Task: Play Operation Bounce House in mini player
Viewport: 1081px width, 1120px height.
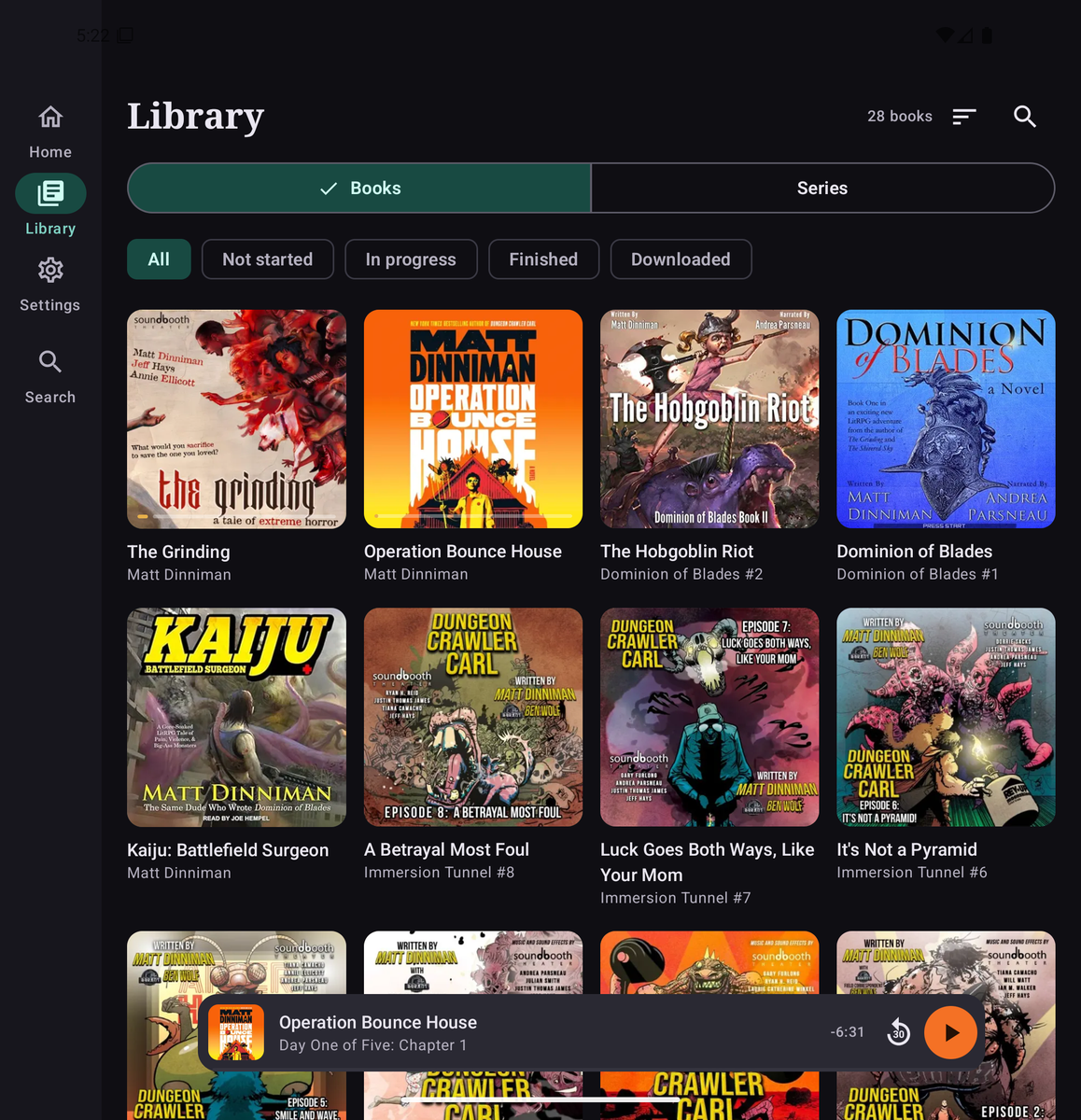Action: pos(950,1032)
